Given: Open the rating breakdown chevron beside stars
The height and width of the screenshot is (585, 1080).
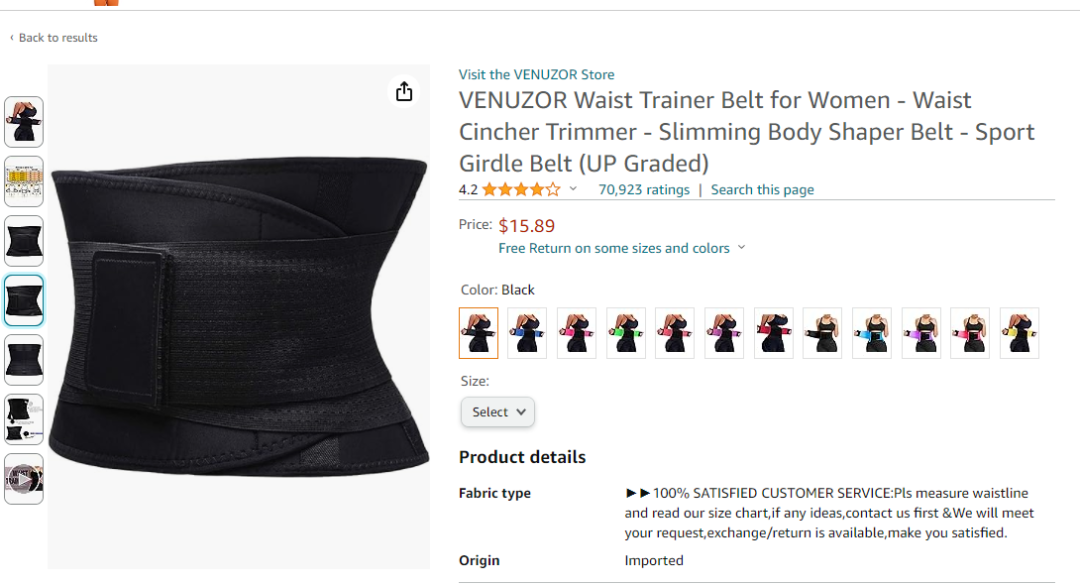Looking at the screenshot, I should click(x=572, y=189).
